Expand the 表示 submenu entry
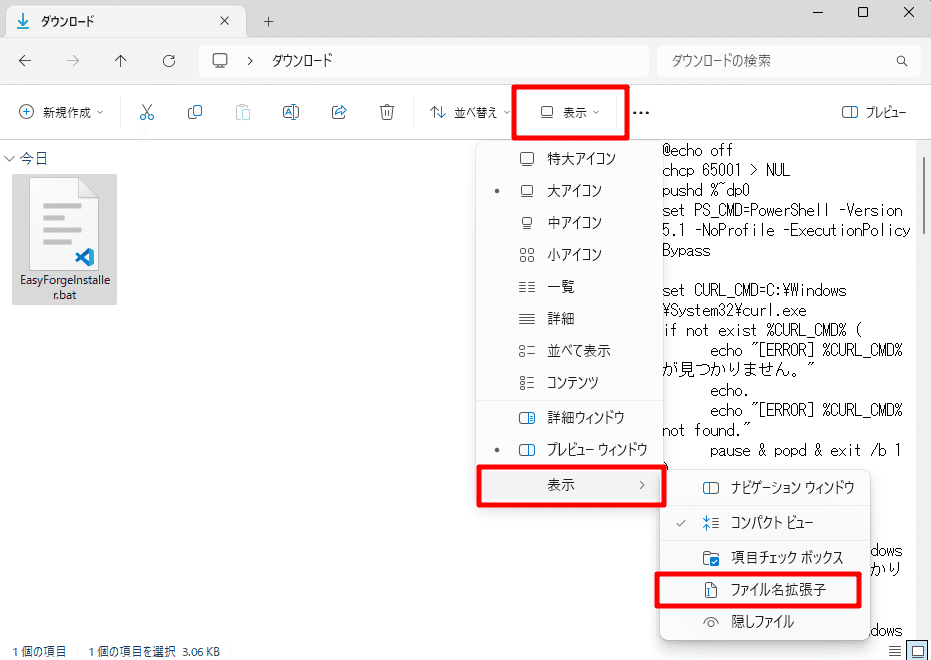 570,486
